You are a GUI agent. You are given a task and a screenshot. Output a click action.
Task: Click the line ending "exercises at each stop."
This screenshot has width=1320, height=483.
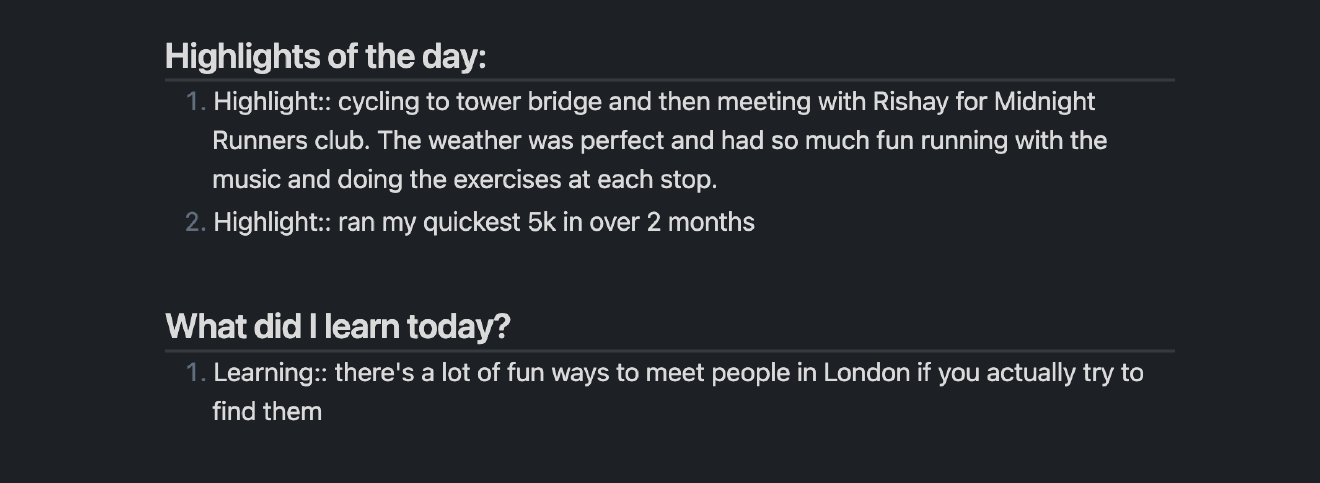[465, 181]
